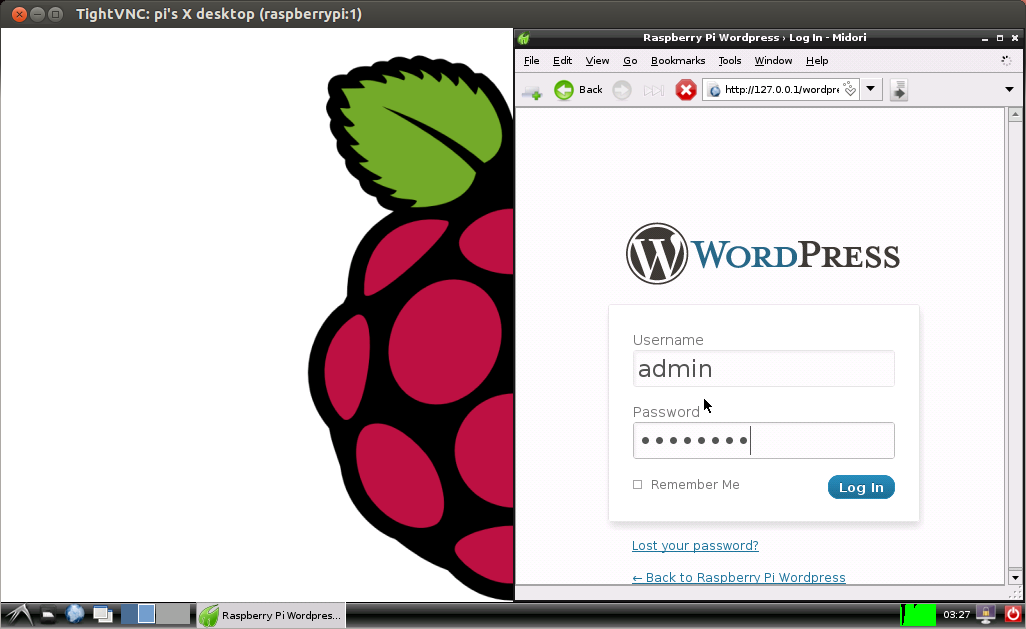The image size is (1026, 629).
Task: Click the page scrollbar down arrow
Action: [x=1014, y=577]
